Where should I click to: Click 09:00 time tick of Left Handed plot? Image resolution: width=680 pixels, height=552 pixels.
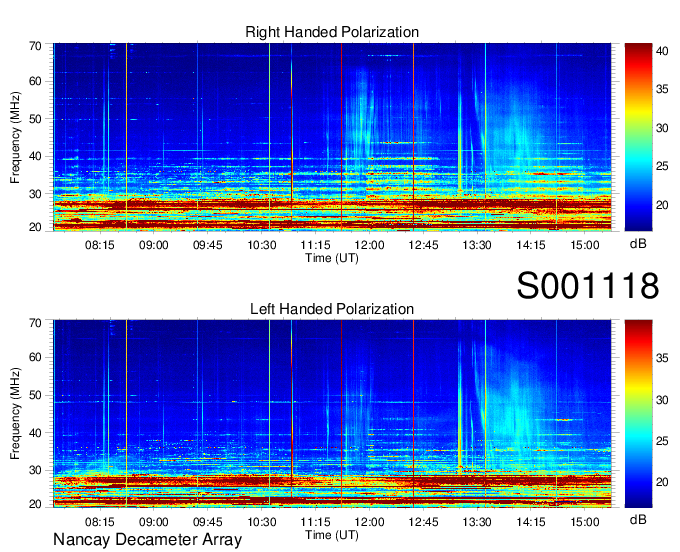coord(154,522)
